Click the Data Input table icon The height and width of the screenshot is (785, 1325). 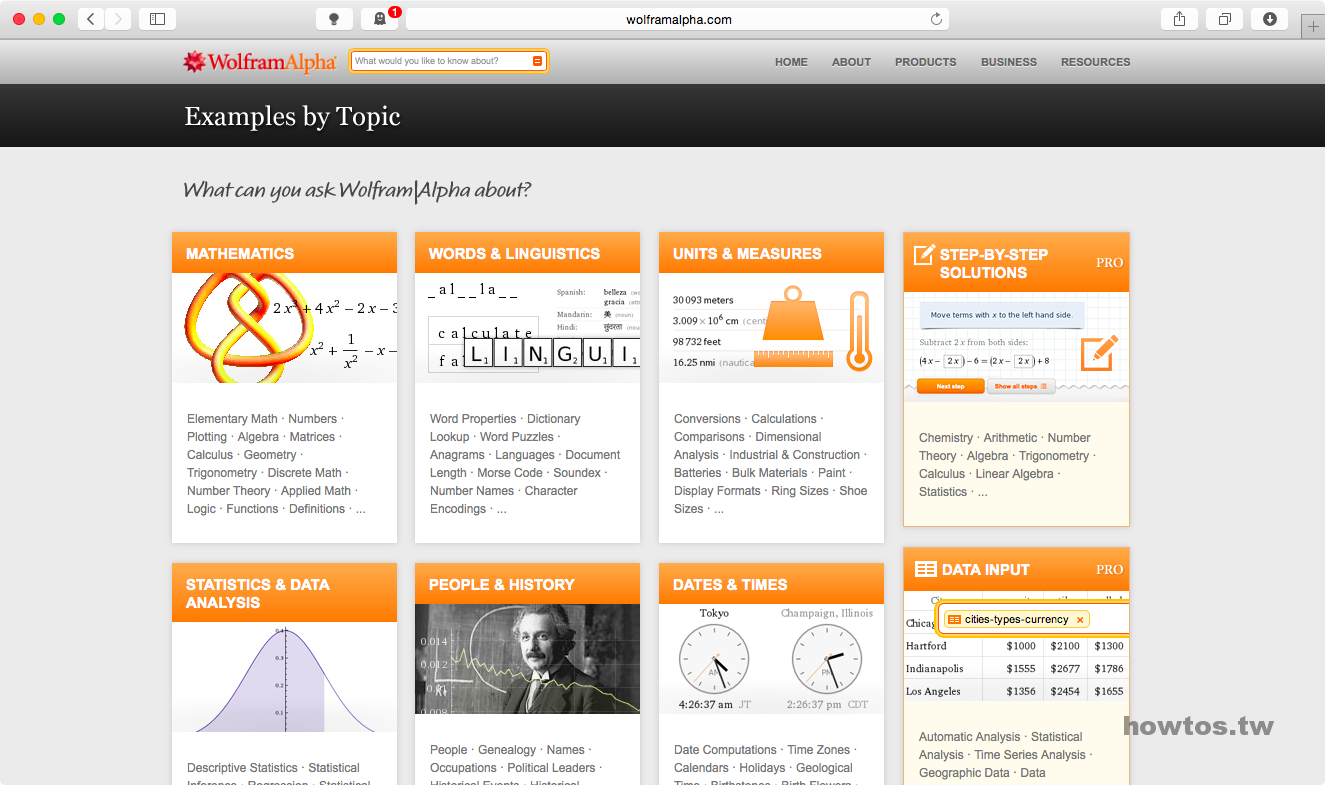[x=925, y=569]
